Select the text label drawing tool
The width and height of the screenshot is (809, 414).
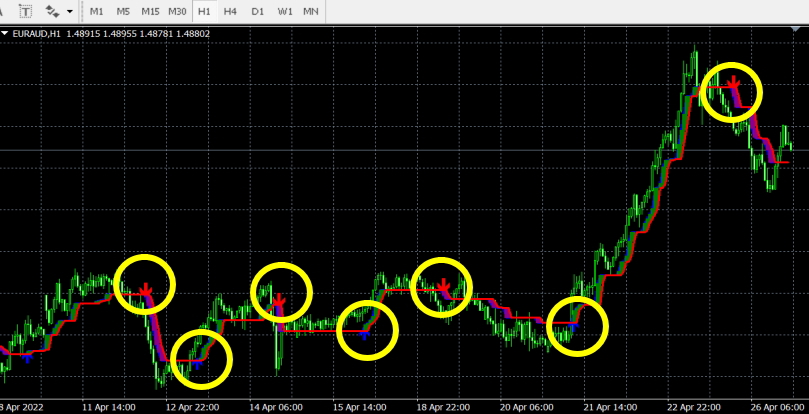click(x=25, y=11)
